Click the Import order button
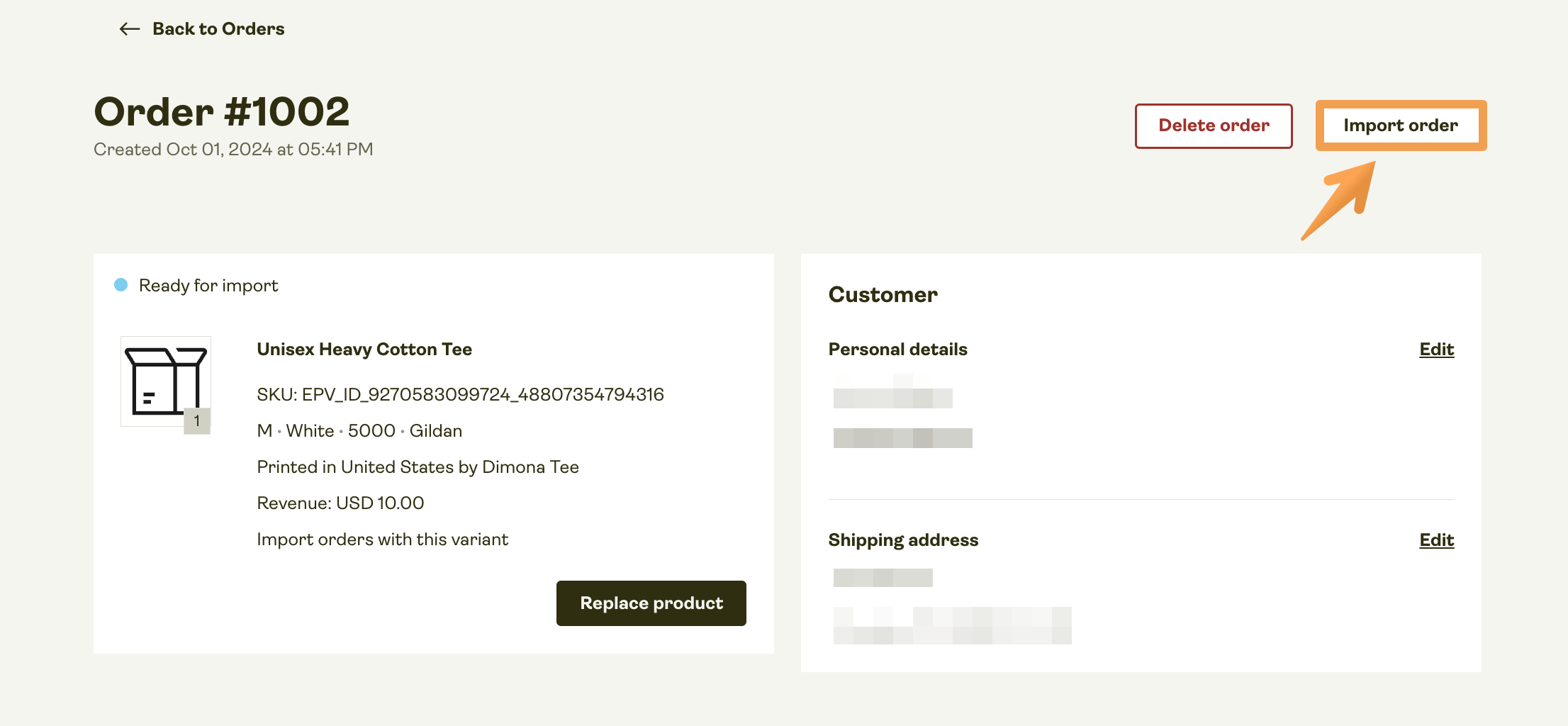The height and width of the screenshot is (726, 1568). [1400, 125]
